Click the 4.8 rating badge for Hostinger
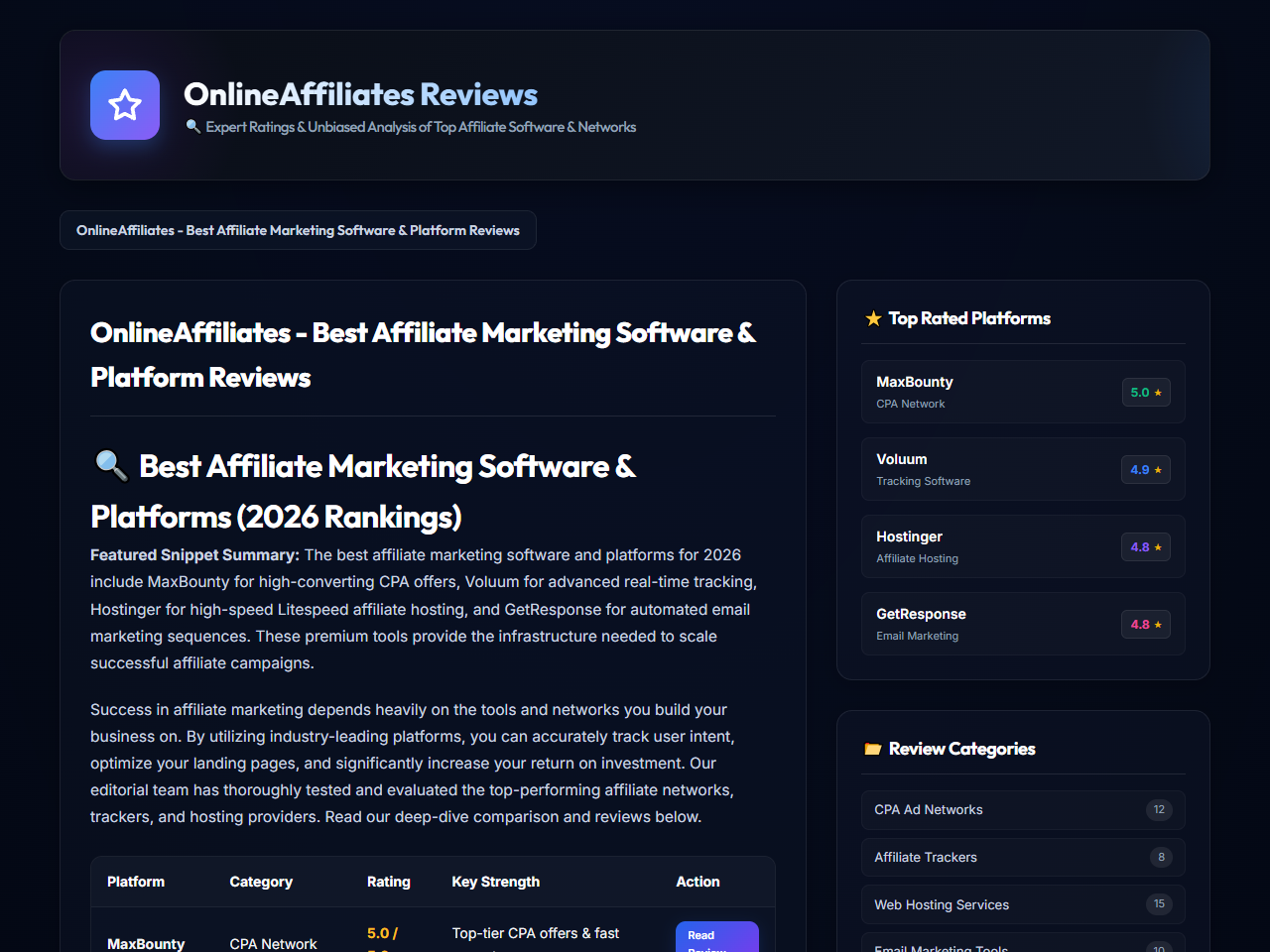Screen dimensions: 1270x952 1146,547
